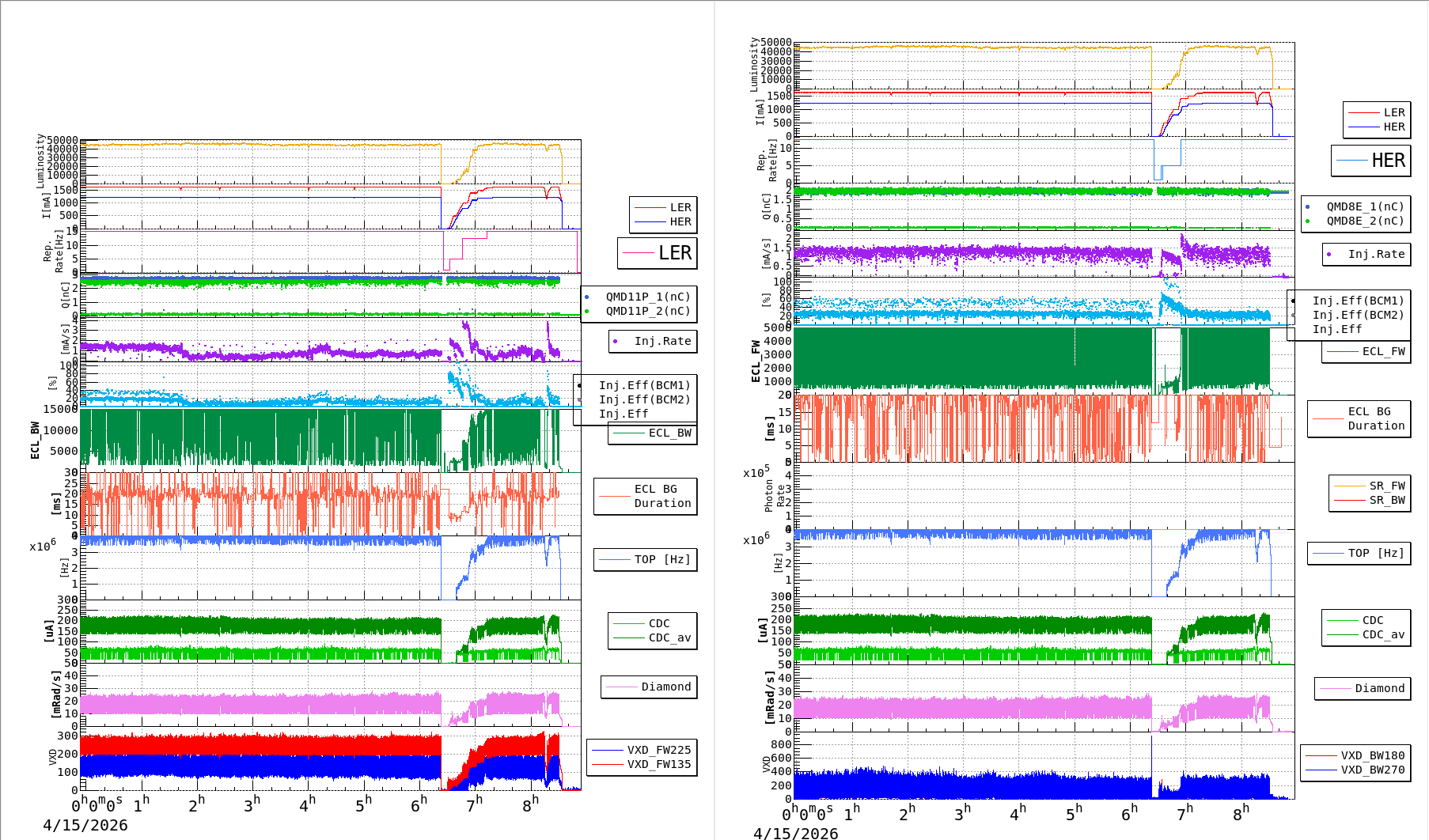Click the large HER legend box
Screen dimensions: 1429x840
click(1371, 161)
